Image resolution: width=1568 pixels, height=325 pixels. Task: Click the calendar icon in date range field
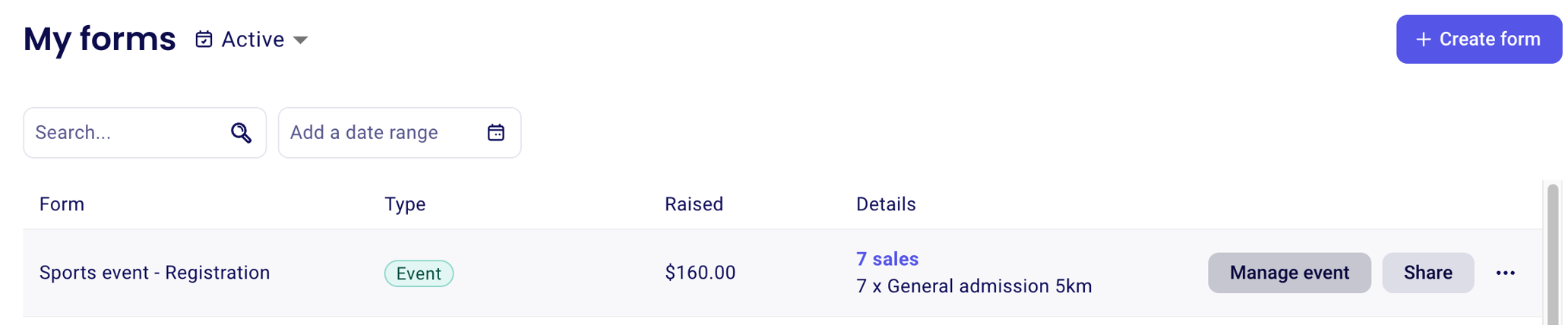click(495, 133)
